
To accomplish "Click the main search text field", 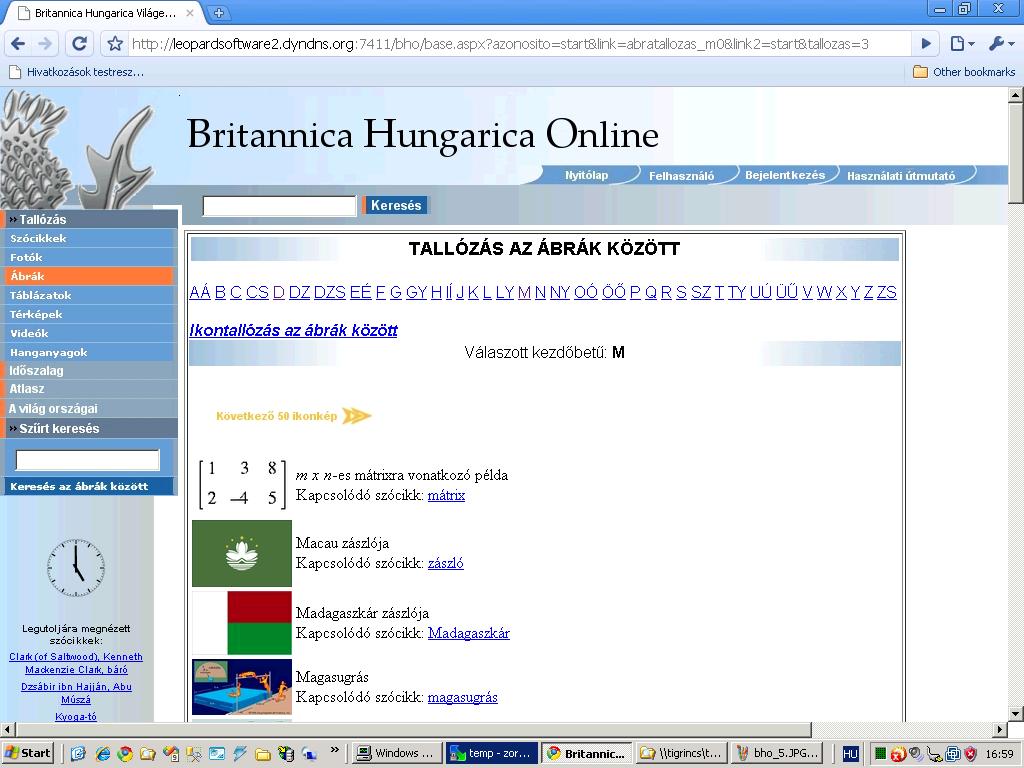I will [x=280, y=206].
